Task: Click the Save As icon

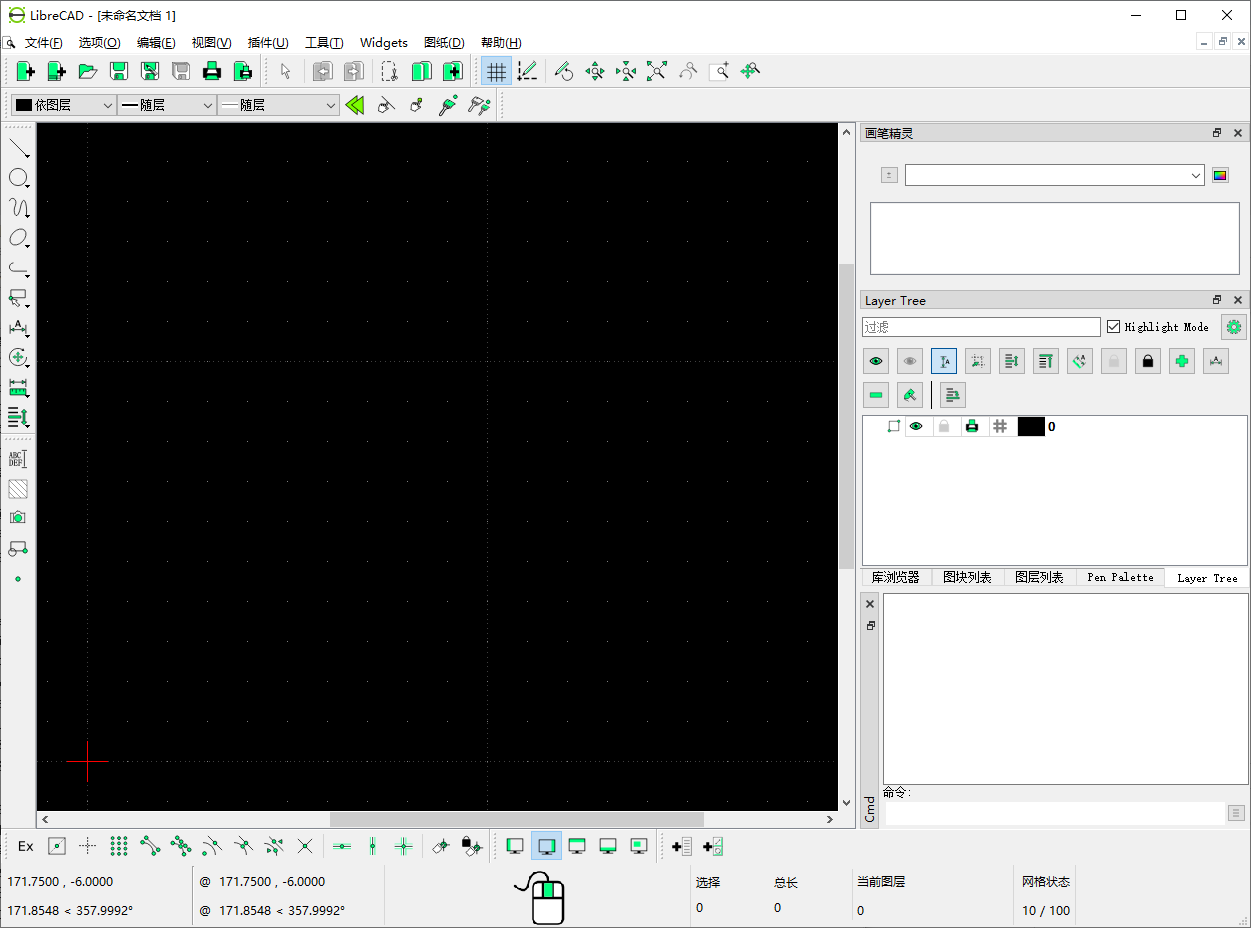Action: coord(150,71)
